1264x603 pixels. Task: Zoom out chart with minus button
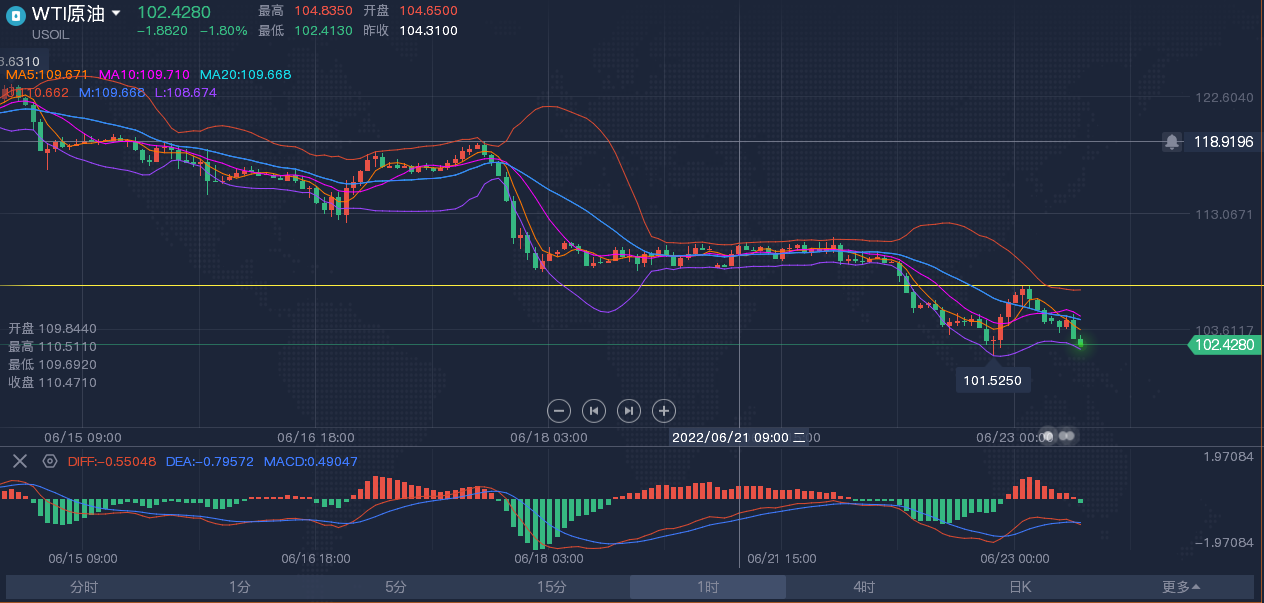[x=560, y=410]
